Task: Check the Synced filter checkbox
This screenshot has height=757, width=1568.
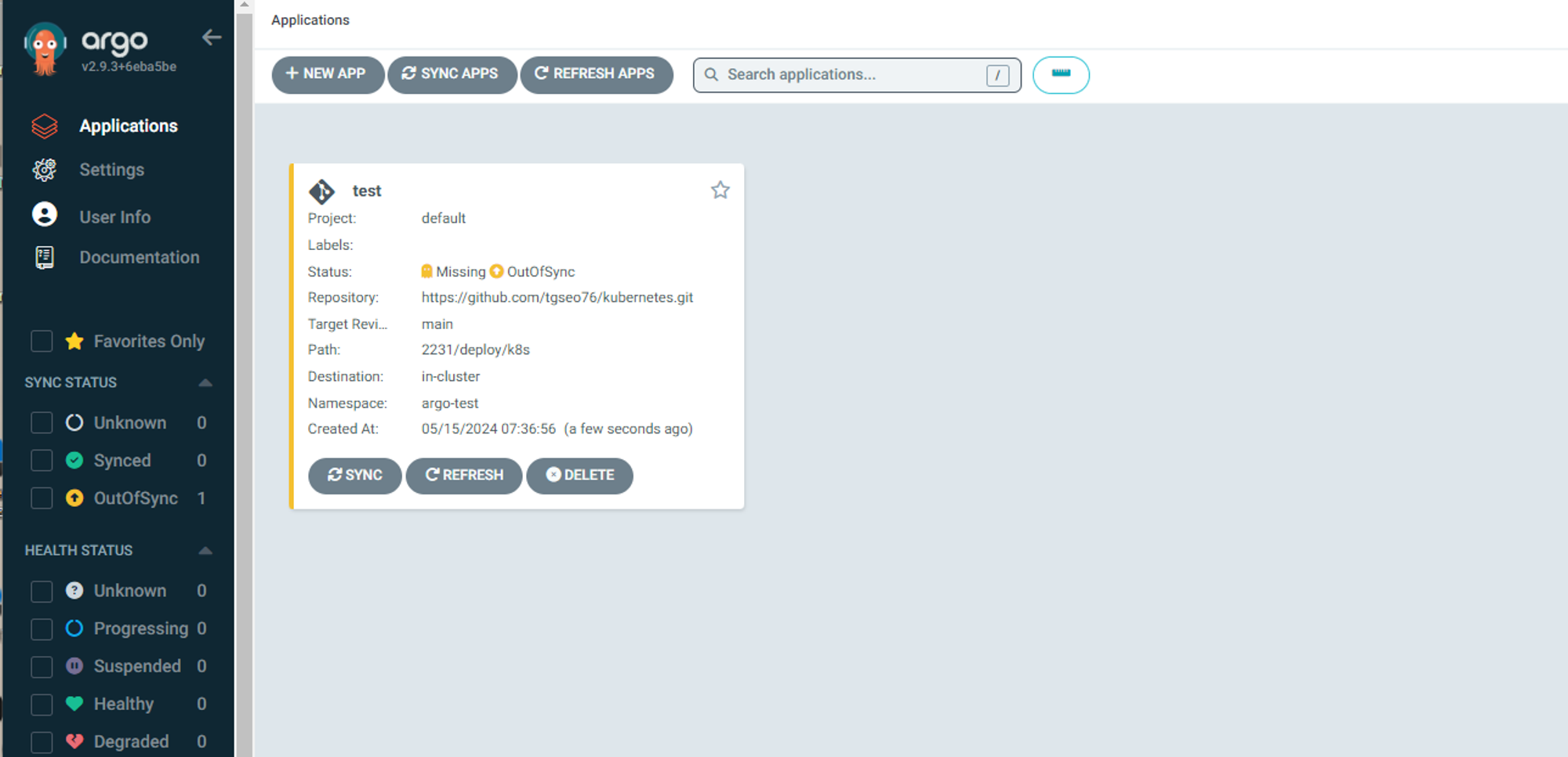Action: (x=42, y=460)
